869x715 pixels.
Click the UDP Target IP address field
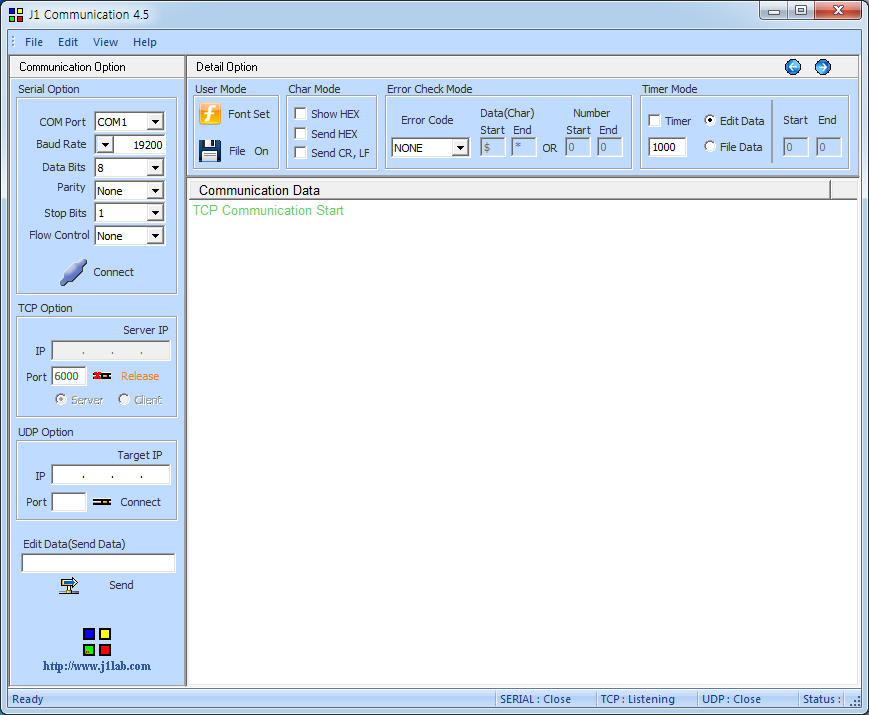click(x=111, y=475)
